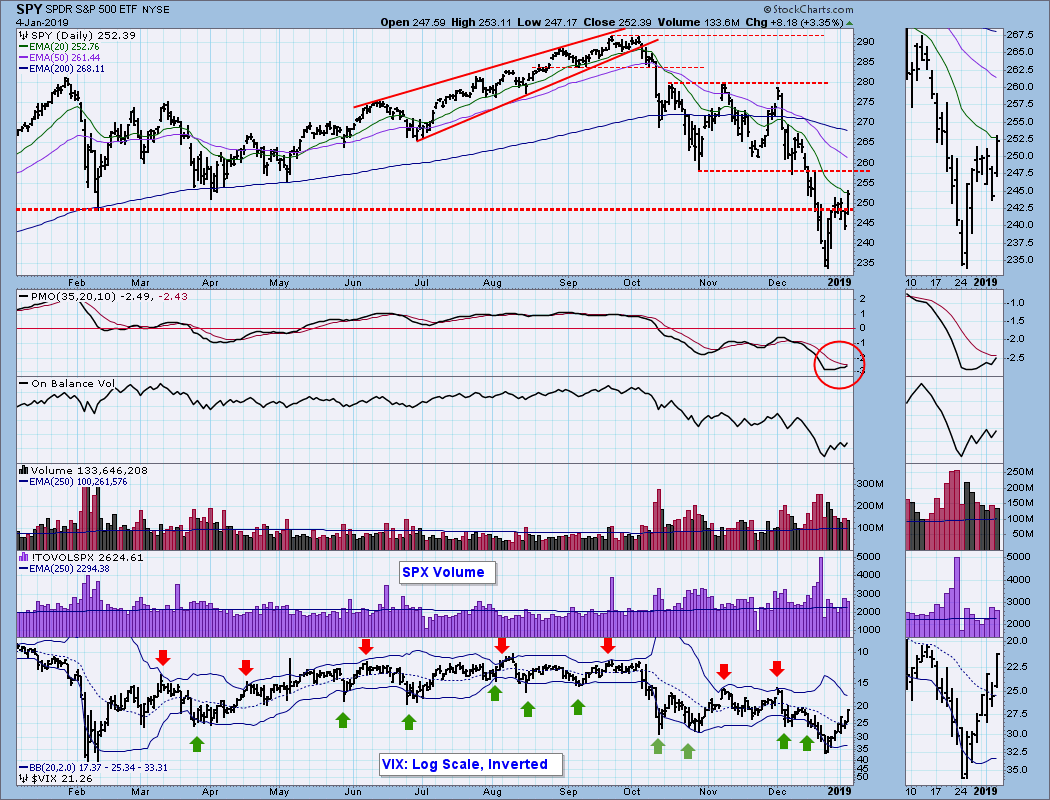Image resolution: width=1050 pixels, height=800 pixels.
Task: Click the Jul label under the price panel
Action: [421, 283]
